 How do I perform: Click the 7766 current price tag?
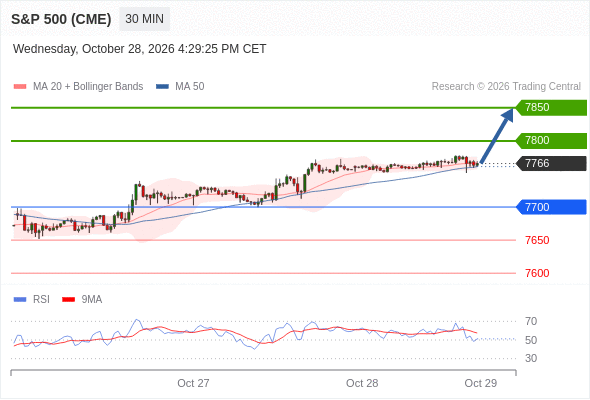[x=551, y=163]
